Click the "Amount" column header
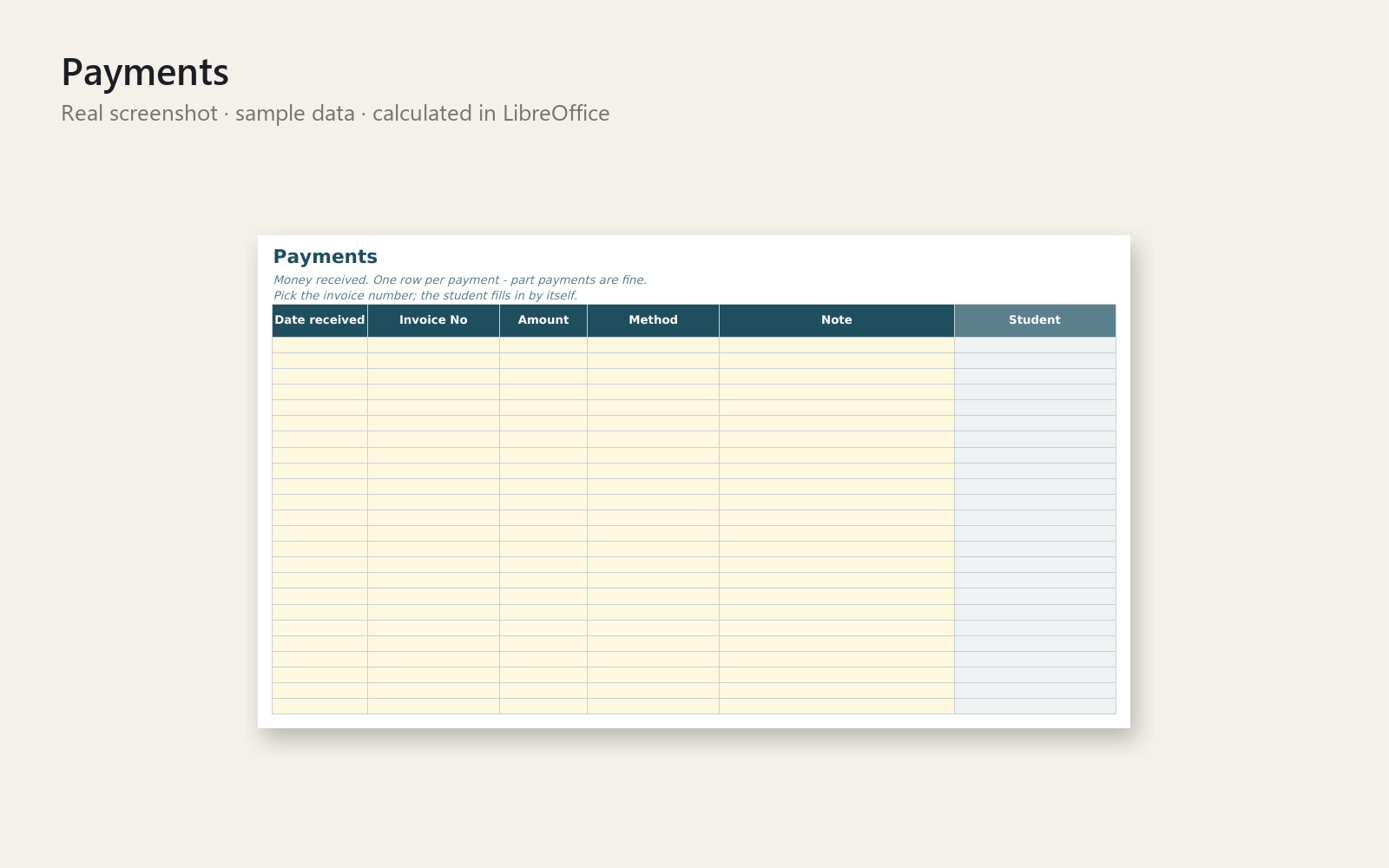The height and width of the screenshot is (868, 1389). tap(543, 320)
